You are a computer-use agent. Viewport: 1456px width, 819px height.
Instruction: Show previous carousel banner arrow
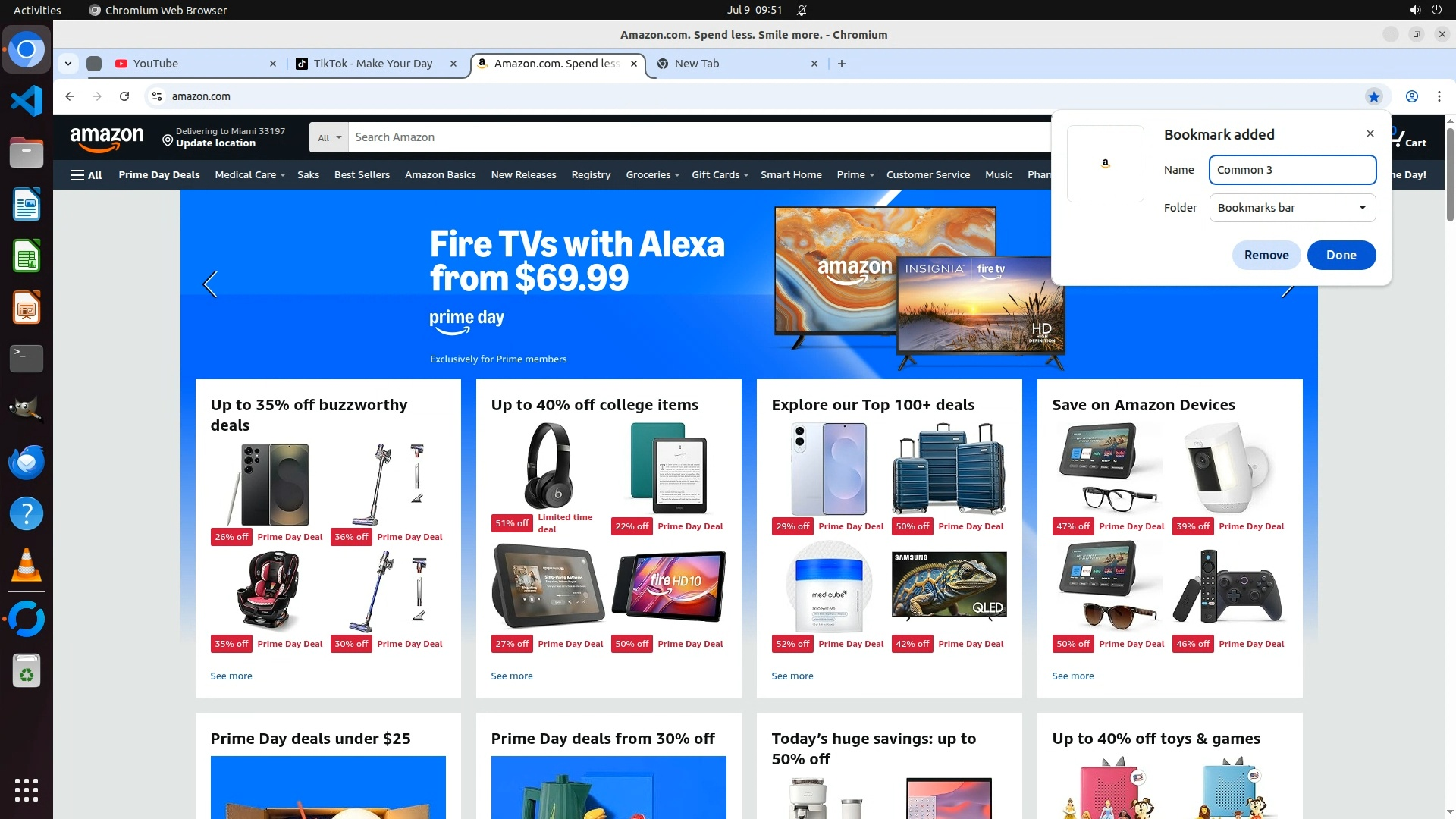pos(210,284)
